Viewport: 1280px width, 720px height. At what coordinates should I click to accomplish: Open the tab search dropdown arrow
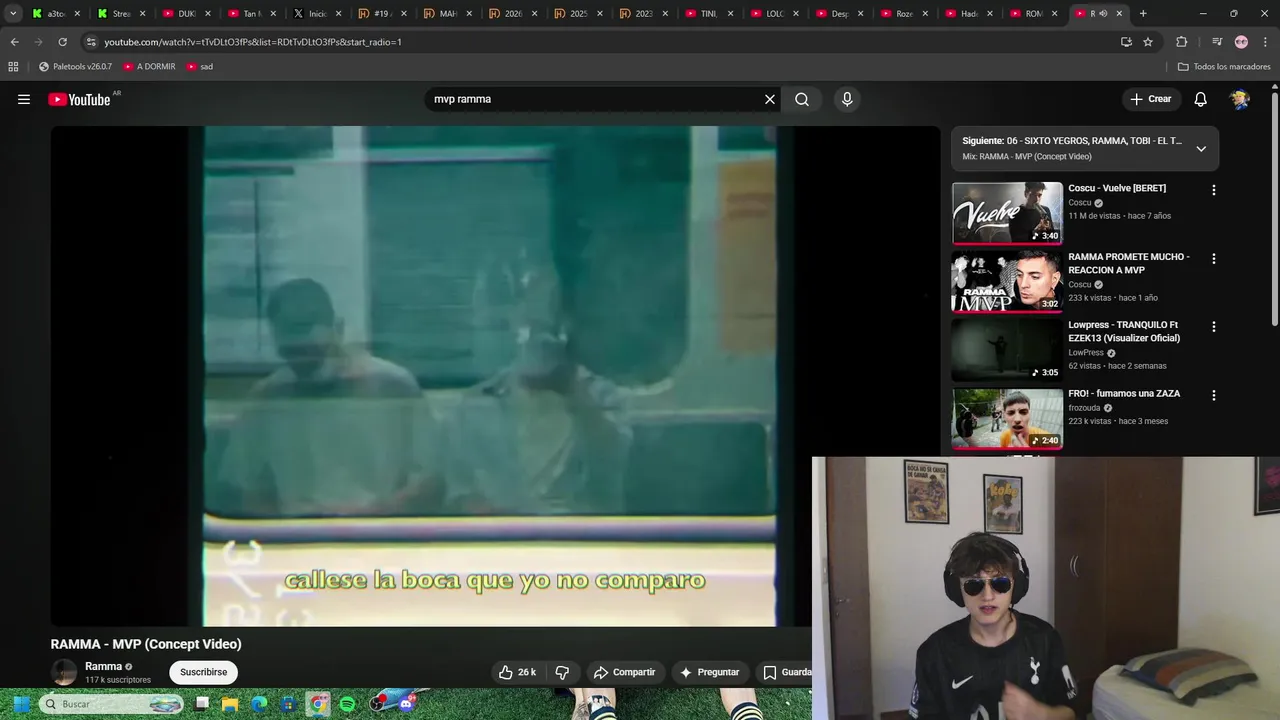(13, 13)
